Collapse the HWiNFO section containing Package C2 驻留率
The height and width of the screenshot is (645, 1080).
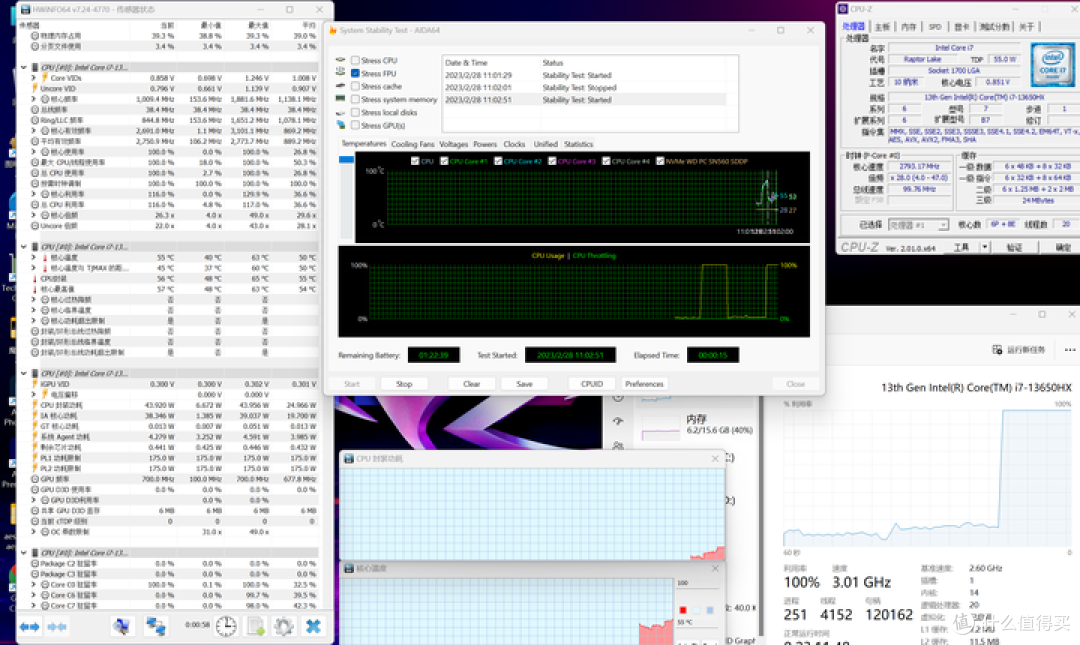point(23,553)
